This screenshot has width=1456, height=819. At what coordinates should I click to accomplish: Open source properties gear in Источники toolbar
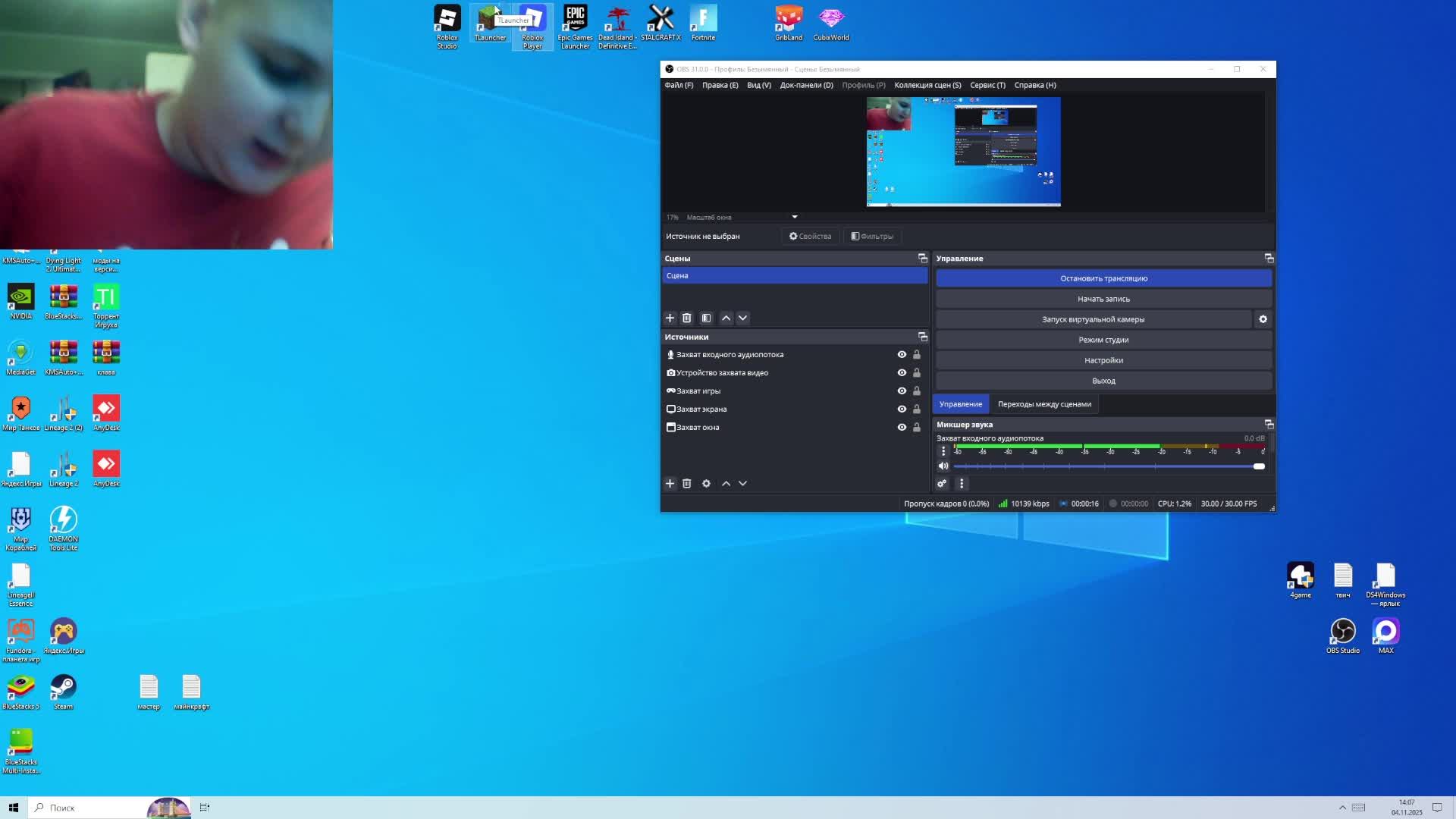tap(706, 483)
